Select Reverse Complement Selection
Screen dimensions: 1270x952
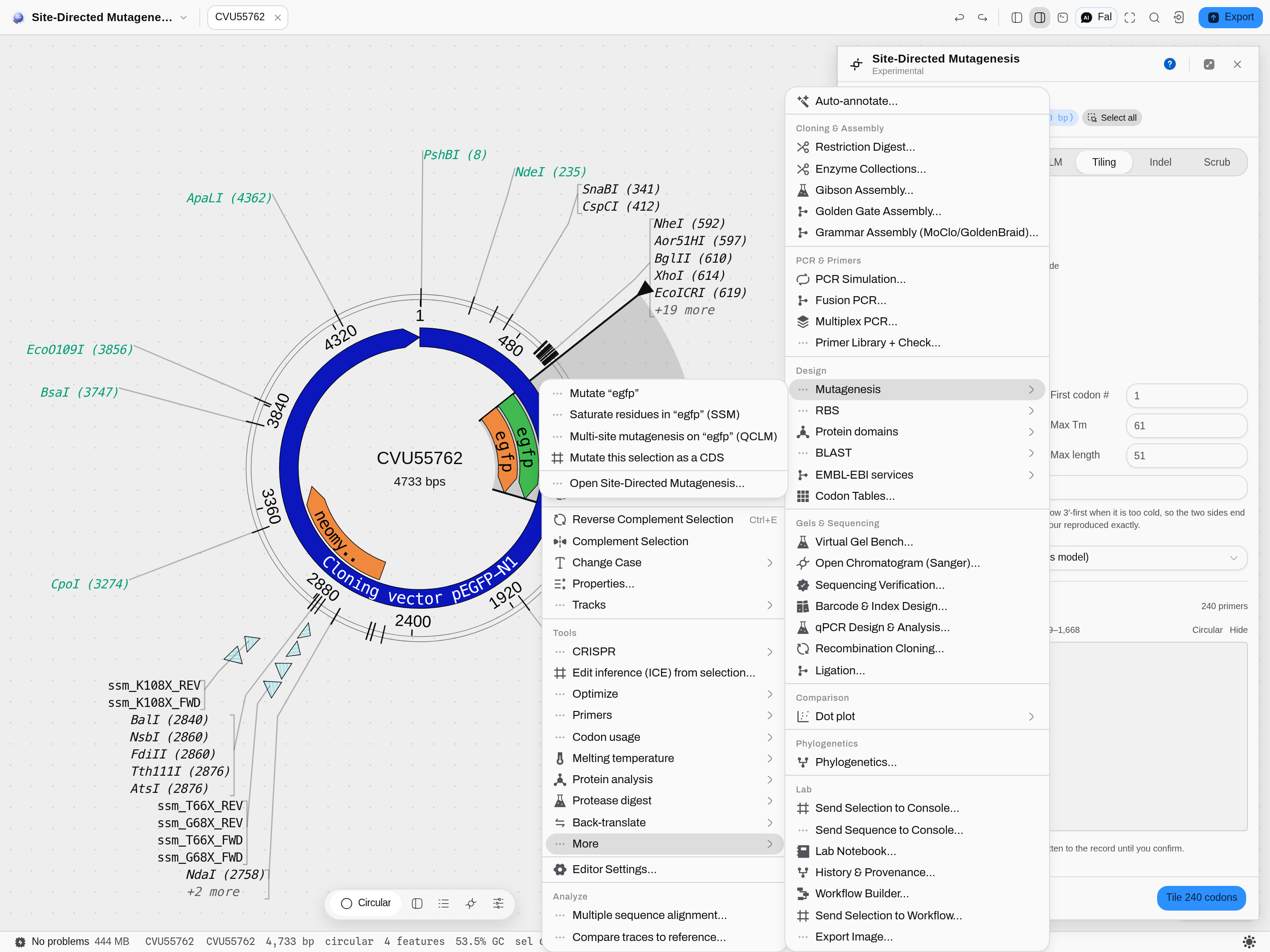tap(664, 519)
